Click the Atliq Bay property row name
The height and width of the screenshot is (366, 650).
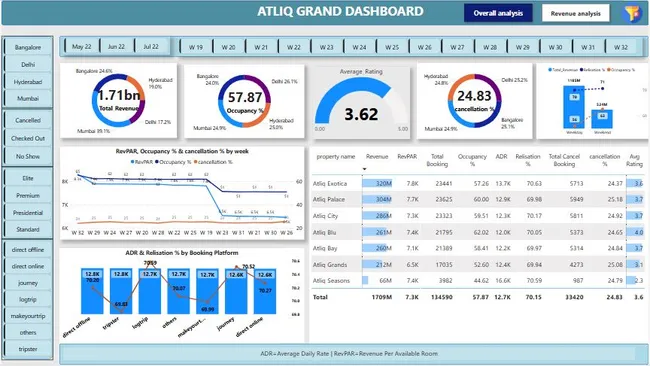[325, 248]
